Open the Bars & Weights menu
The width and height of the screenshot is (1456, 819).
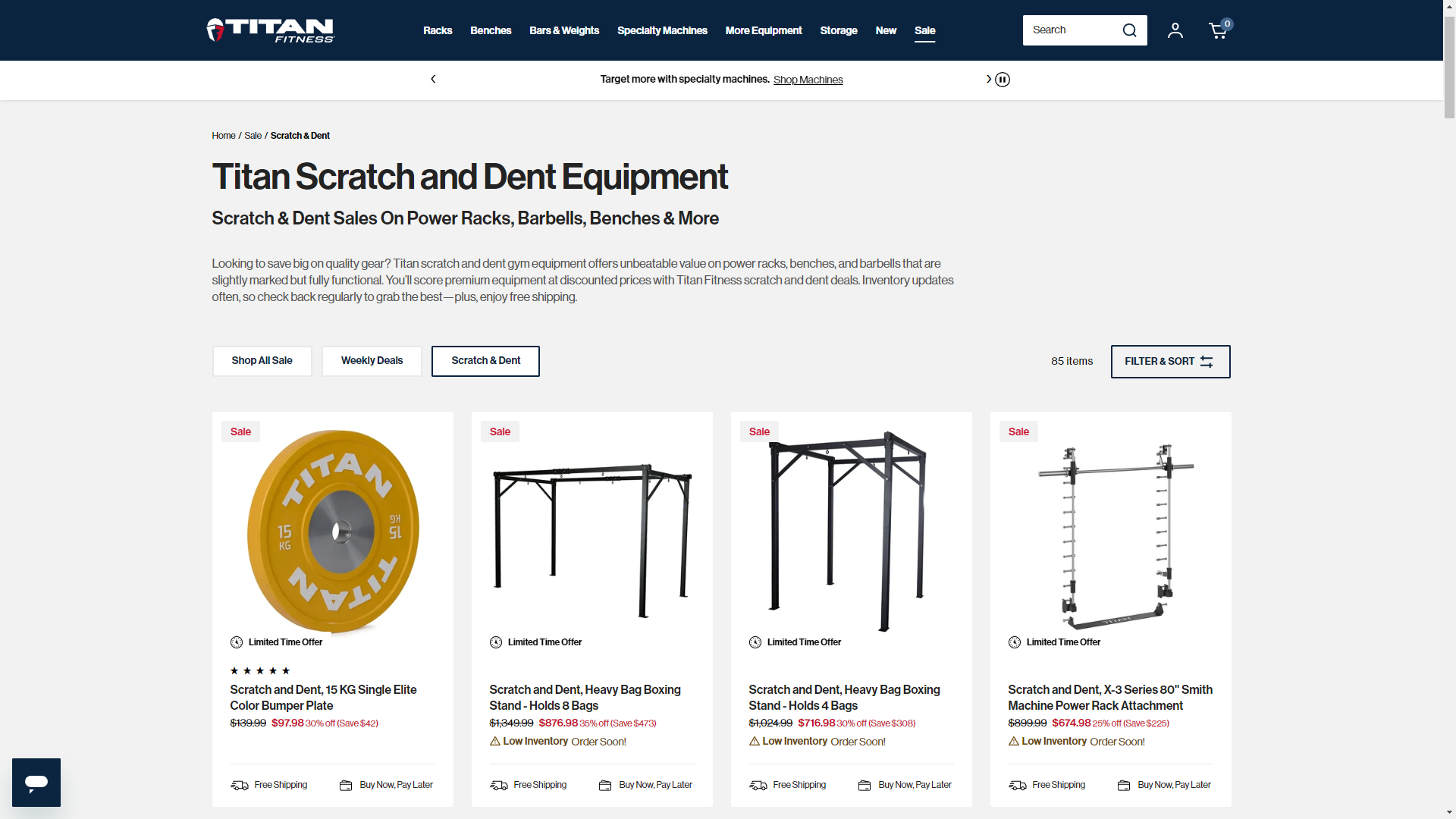tap(564, 30)
